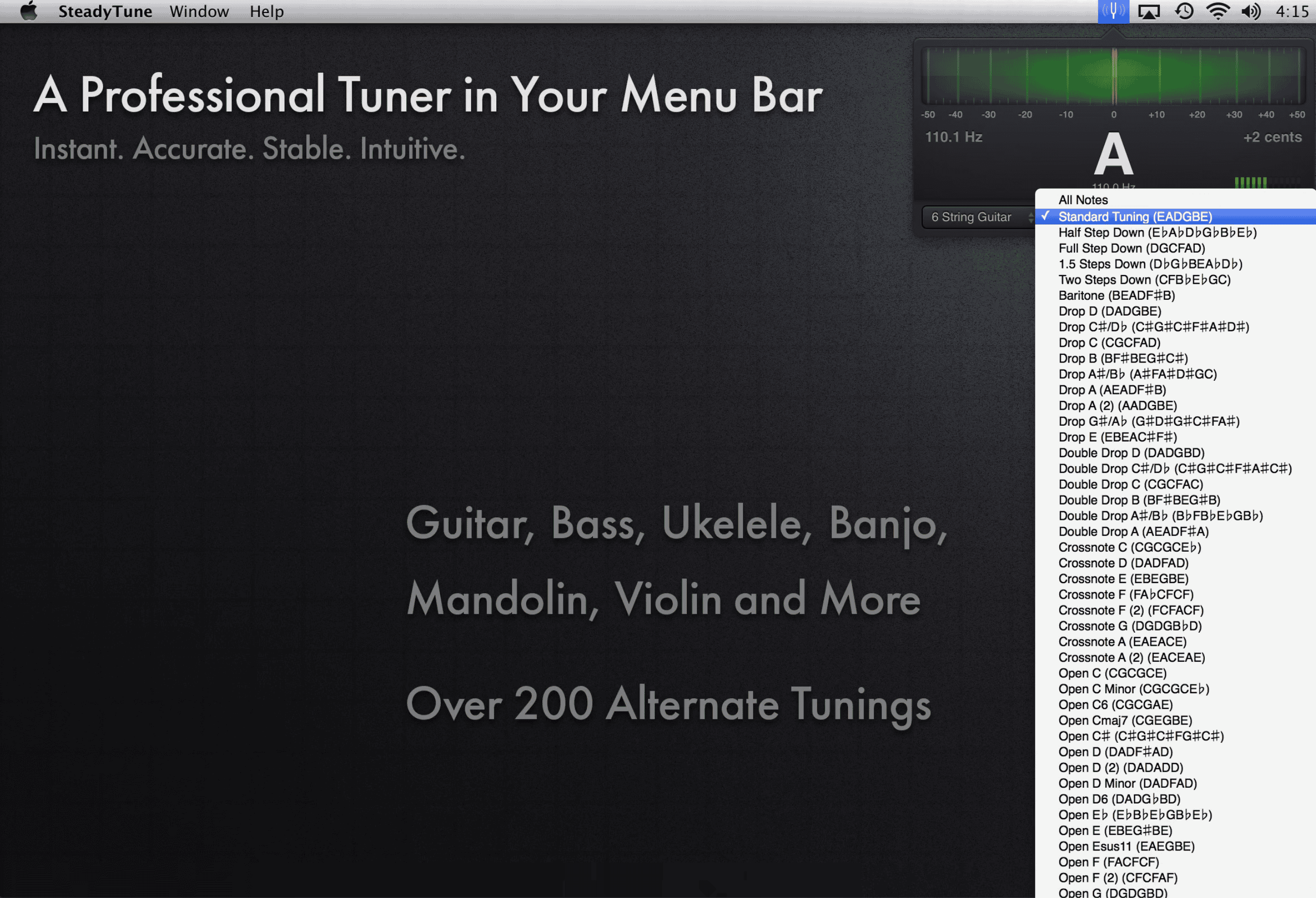
Task: Select Drop D (DADGBE) tuning
Action: click(1109, 311)
